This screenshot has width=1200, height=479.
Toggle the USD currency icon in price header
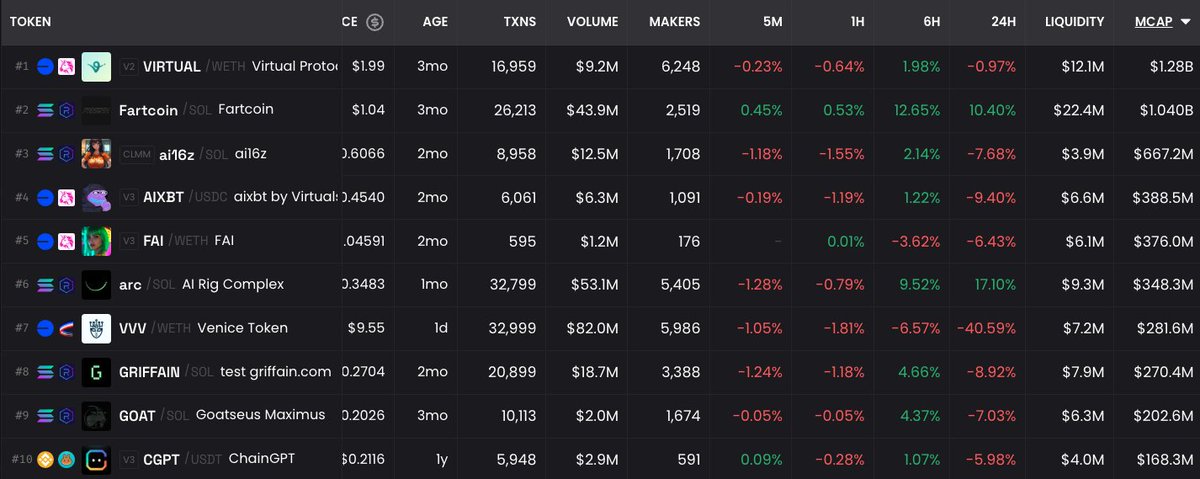point(374,22)
